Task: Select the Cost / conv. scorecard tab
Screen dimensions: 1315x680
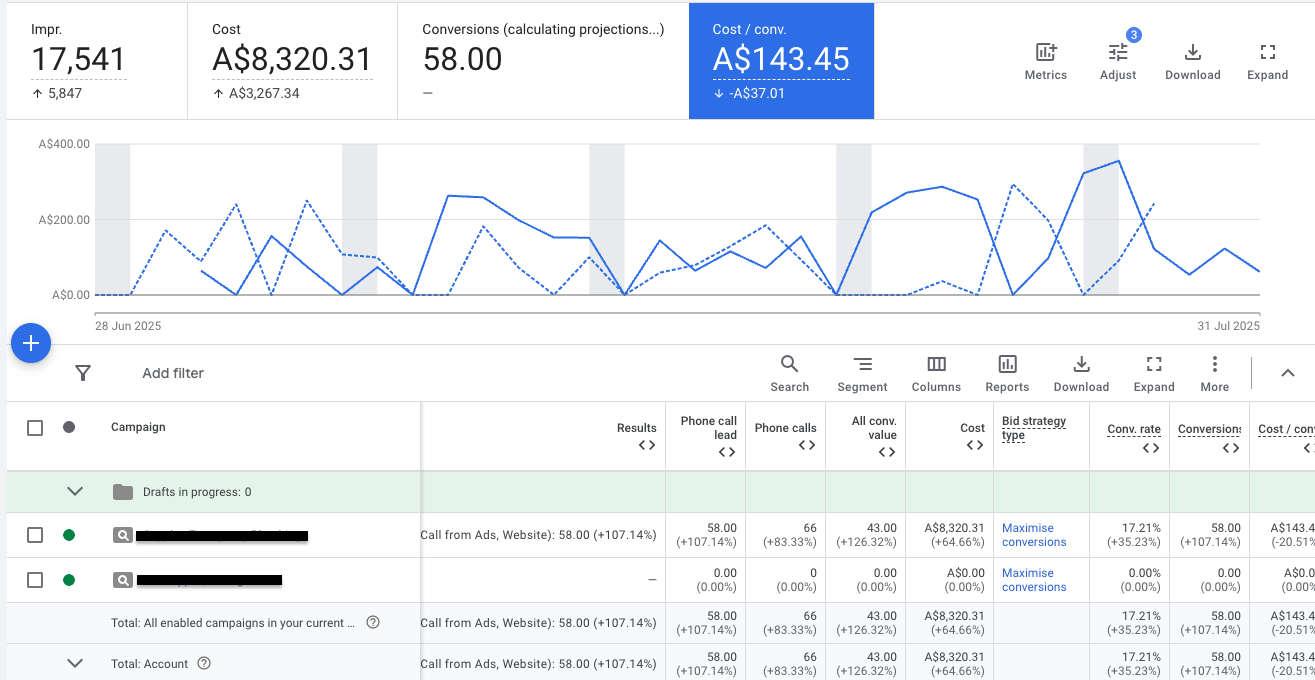Action: pos(781,60)
